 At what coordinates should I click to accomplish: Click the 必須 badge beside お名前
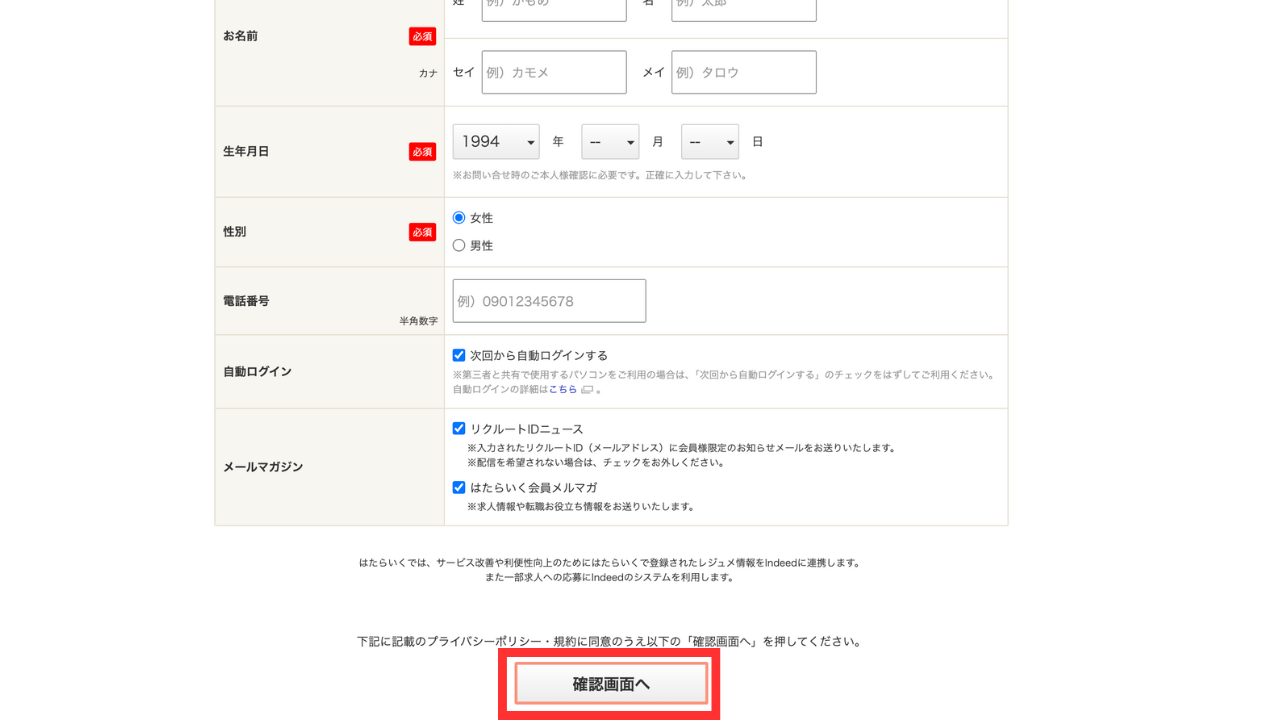click(422, 36)
